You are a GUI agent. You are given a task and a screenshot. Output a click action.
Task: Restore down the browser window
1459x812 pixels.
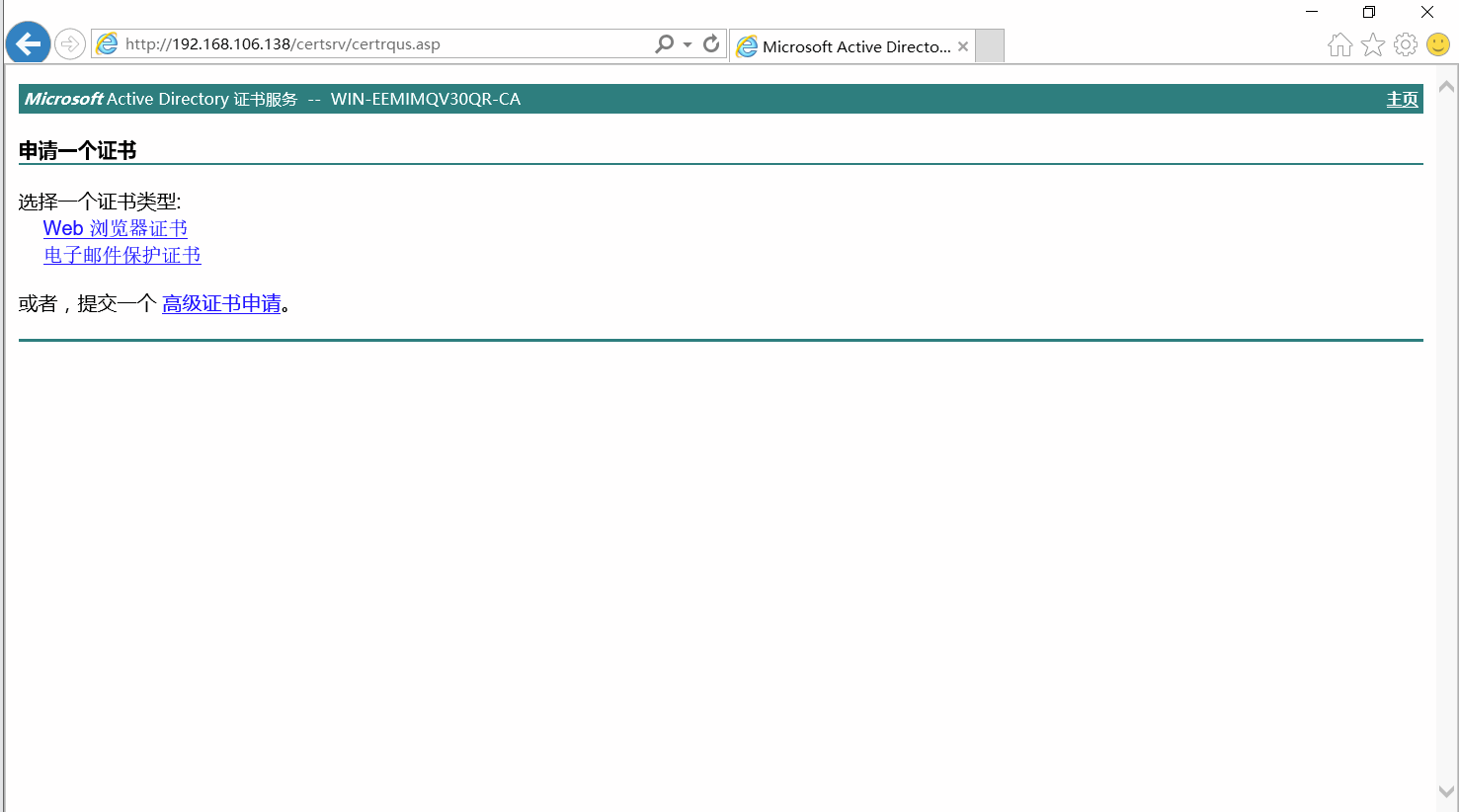tap(1369, 12)
